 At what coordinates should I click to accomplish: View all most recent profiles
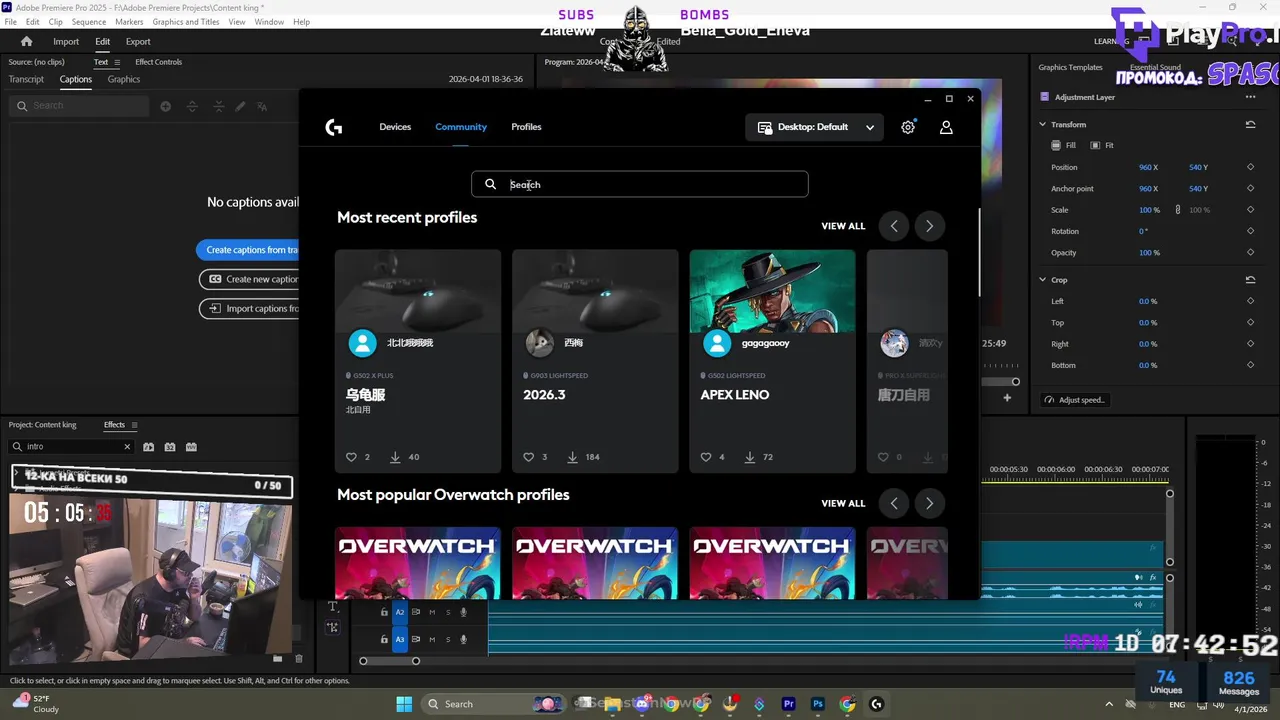[x=843, y=226]
